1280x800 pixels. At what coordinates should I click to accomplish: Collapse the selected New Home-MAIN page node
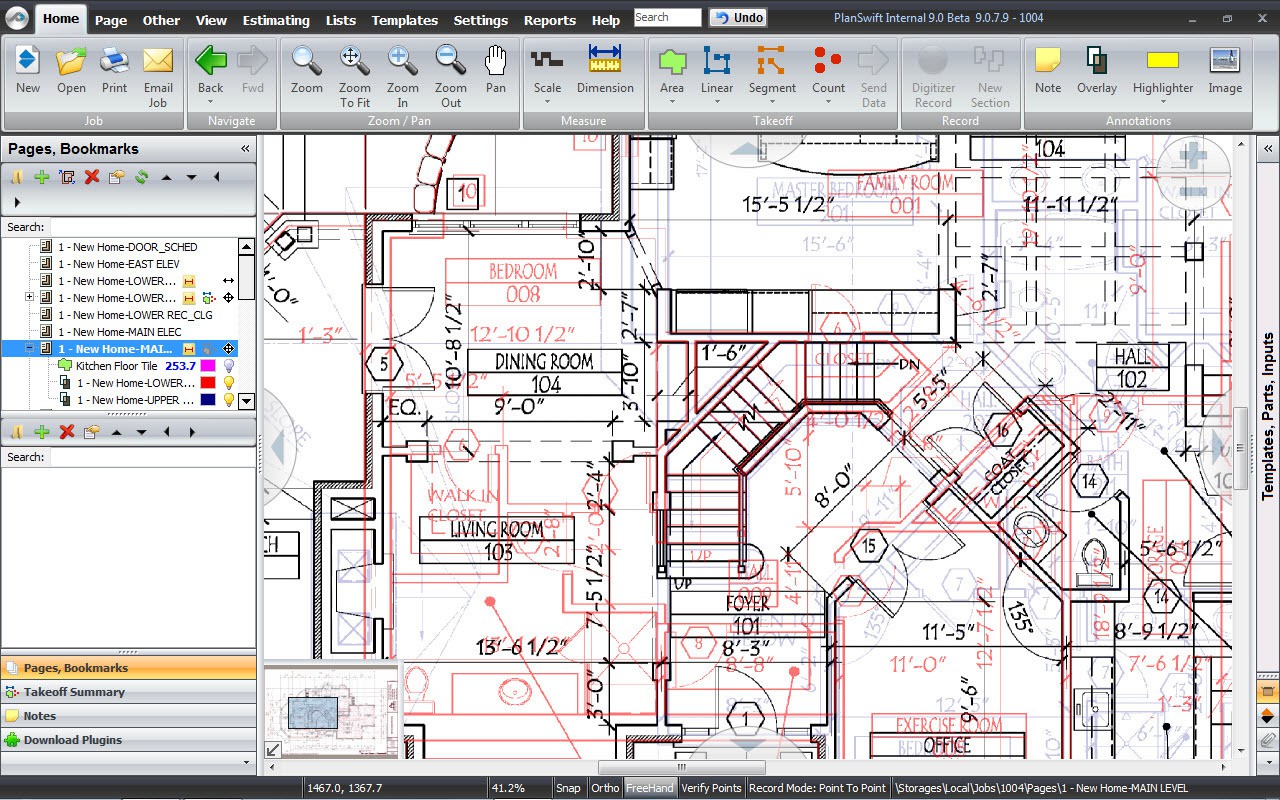(x=30, y=349)
